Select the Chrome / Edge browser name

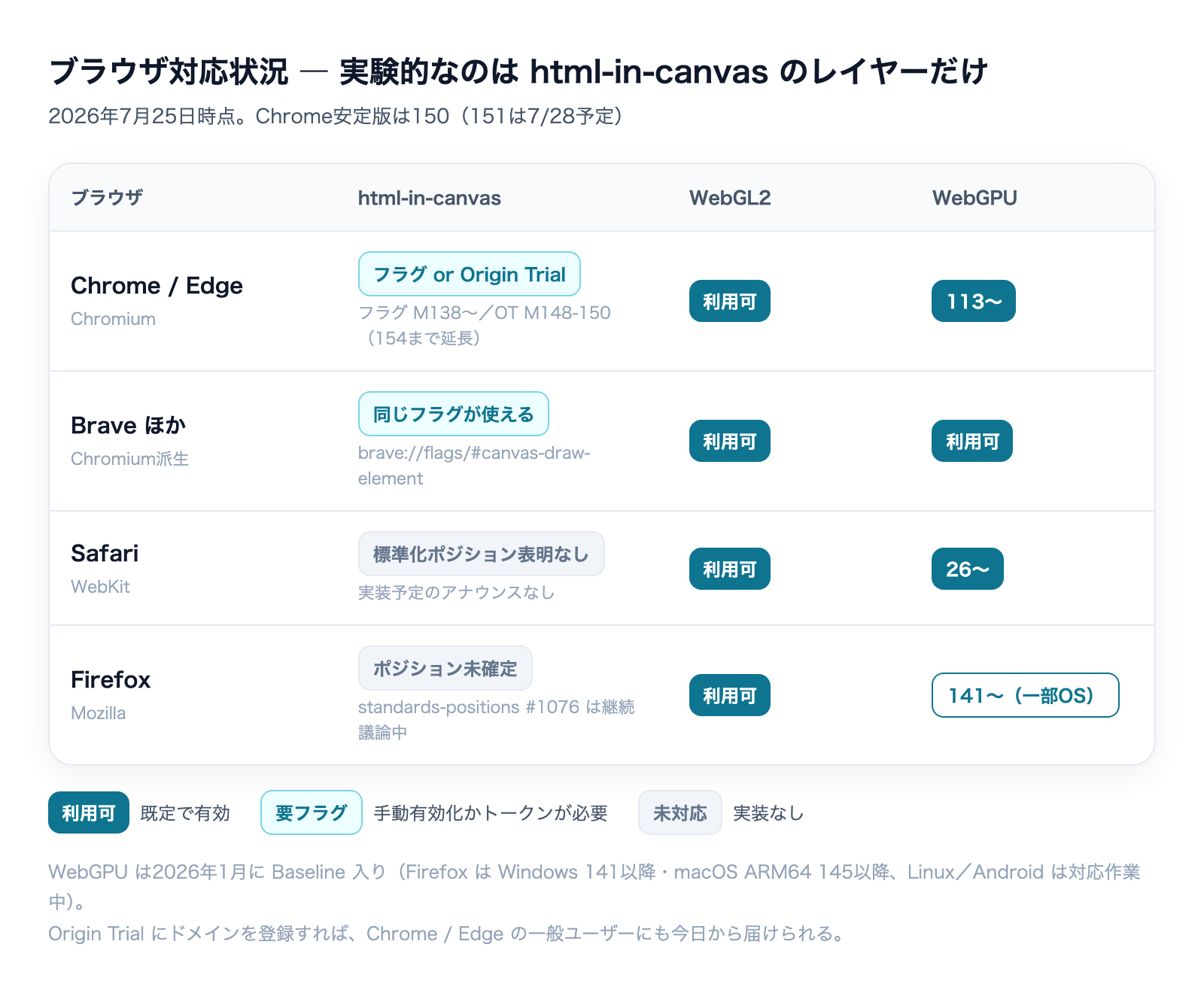click(157, 286)
